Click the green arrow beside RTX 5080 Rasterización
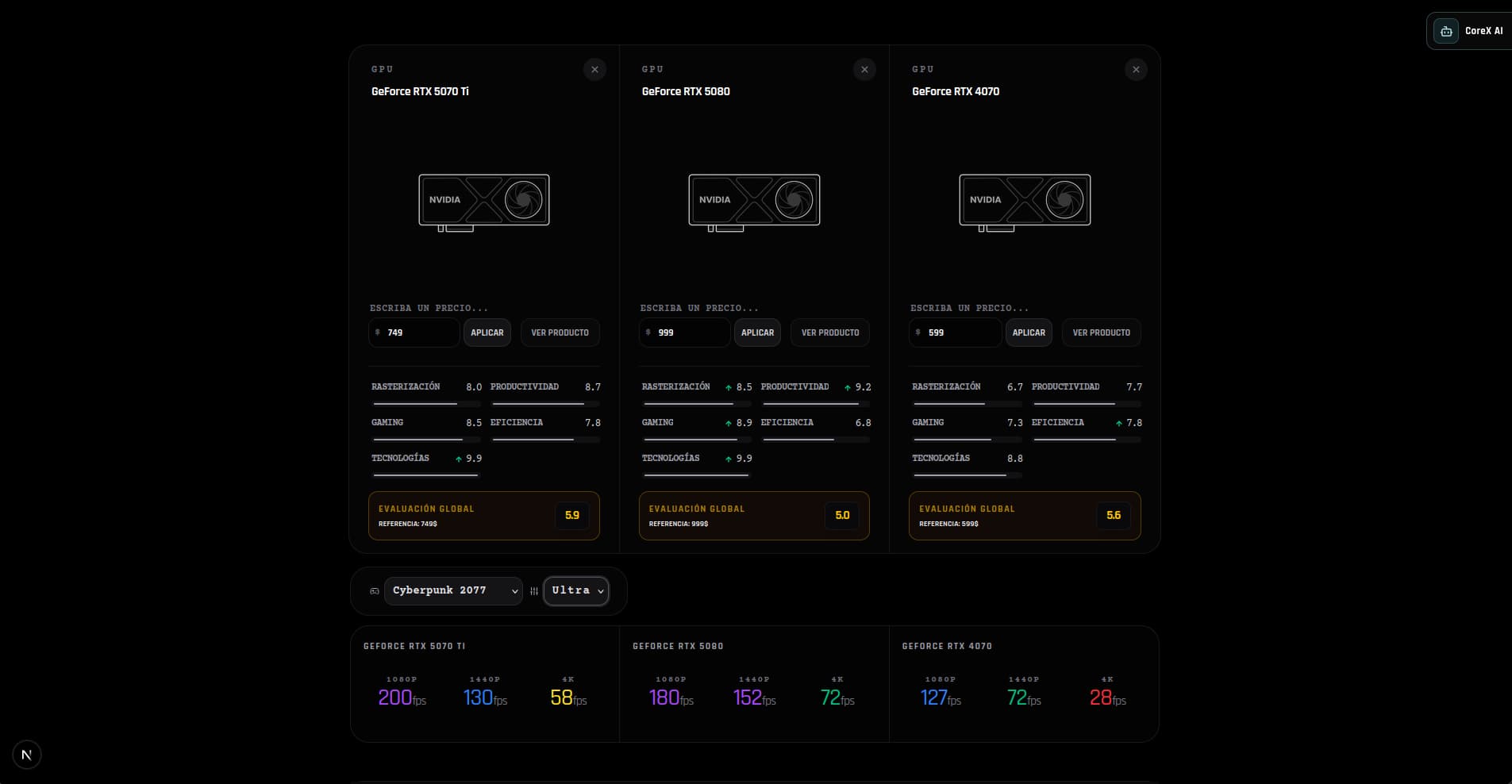The image size is (1512, 784). click(729, 387)
